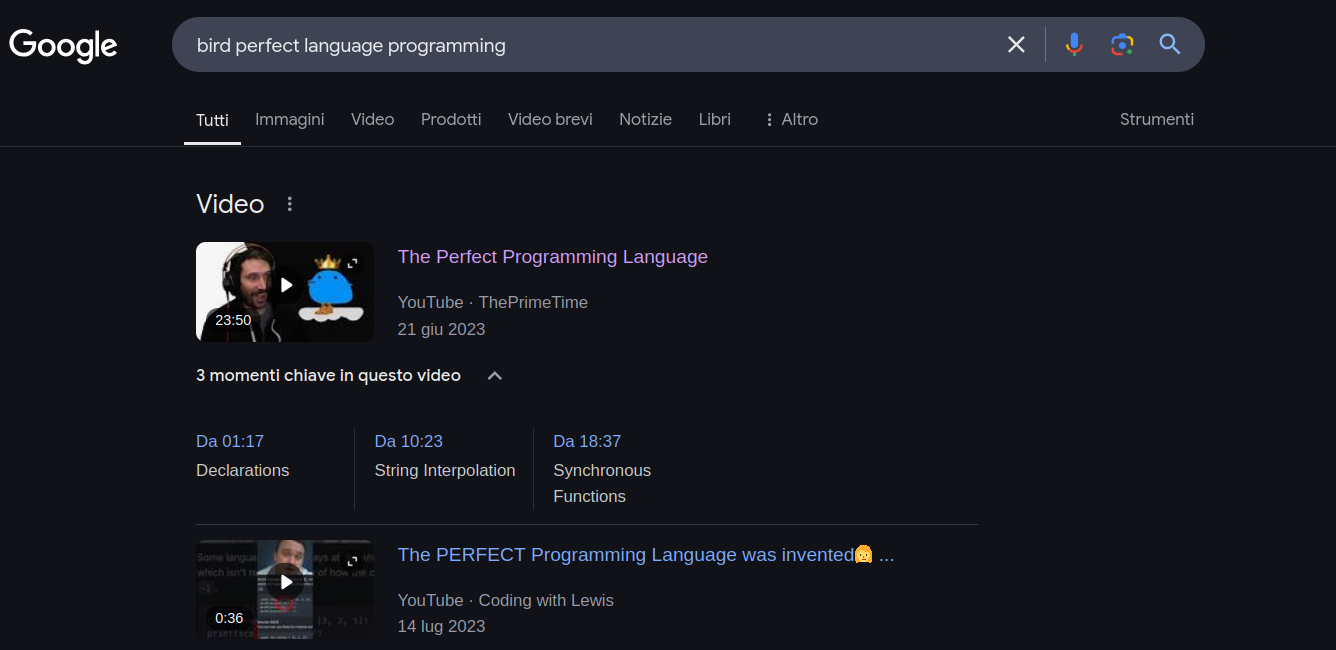Jump to Da 10:23 String Interpolation moment
The image size is (1336, 650).
[445, 456]
